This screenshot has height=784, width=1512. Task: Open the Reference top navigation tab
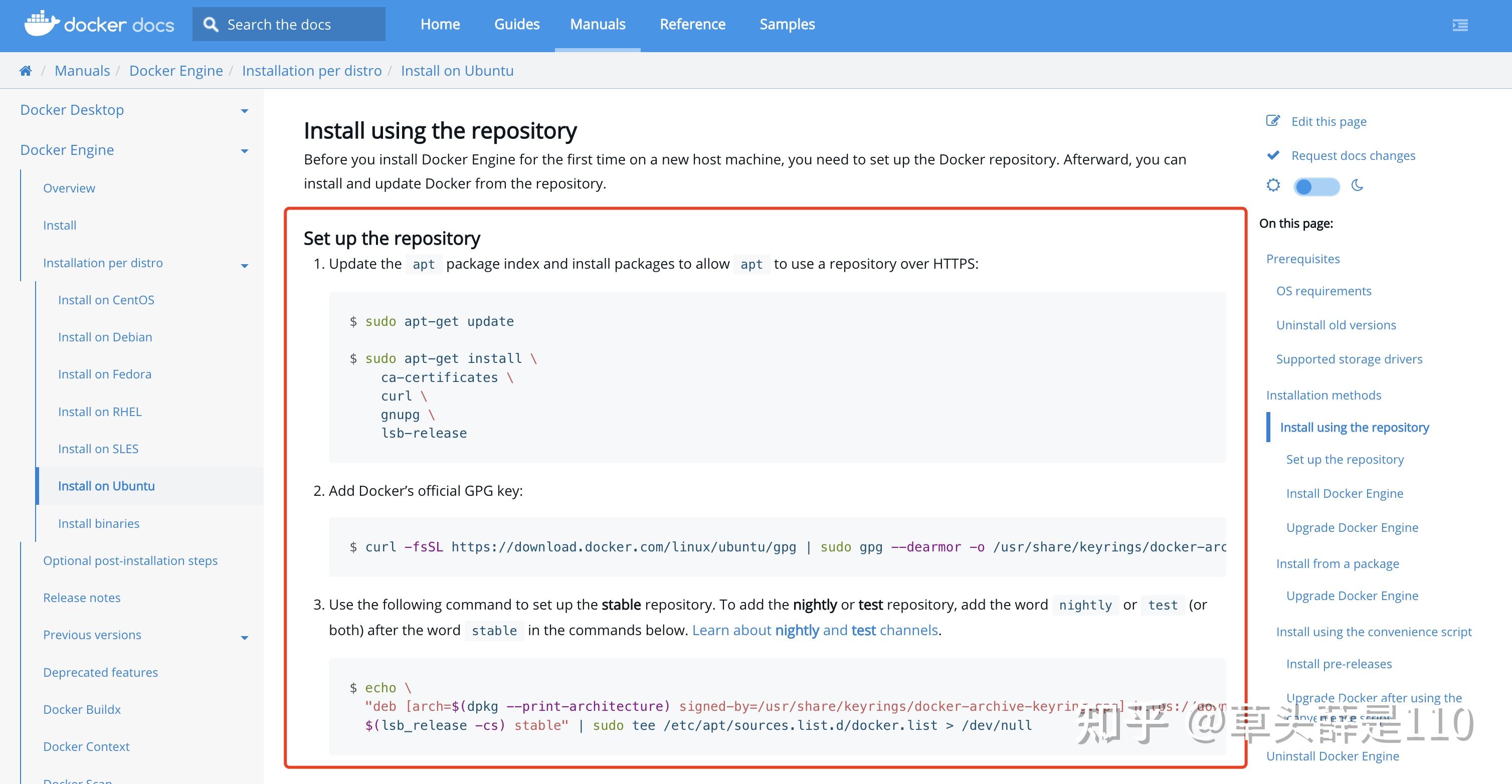692,24
